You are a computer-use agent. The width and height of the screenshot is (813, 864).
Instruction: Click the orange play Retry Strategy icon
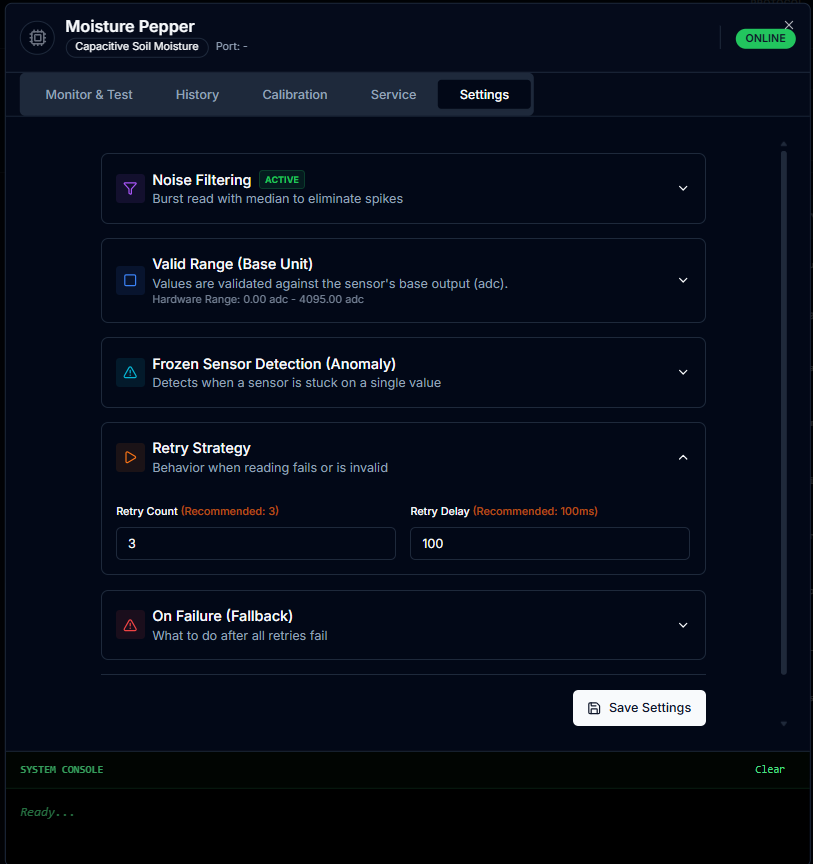(x=130, y=457)
